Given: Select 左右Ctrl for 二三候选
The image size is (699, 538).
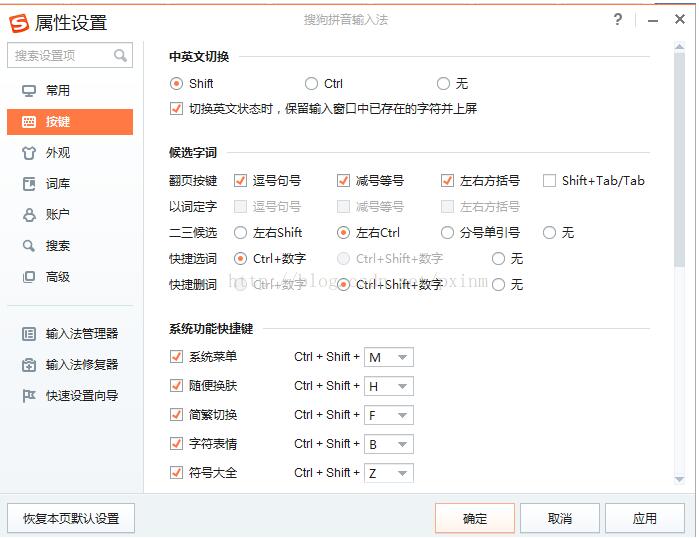Looking at the screenshot, I should 343,233.
